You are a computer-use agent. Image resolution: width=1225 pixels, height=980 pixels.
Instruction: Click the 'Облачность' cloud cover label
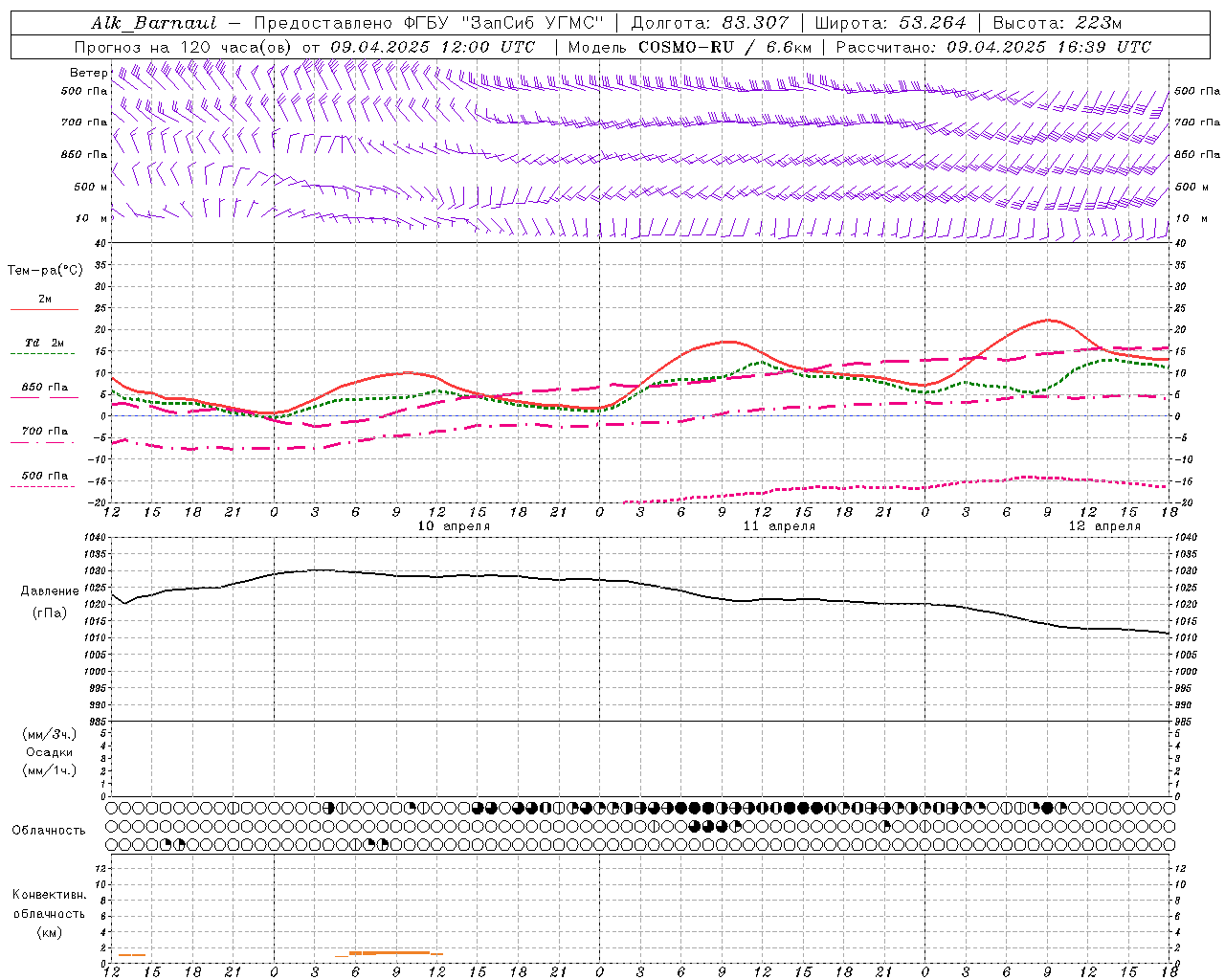(49, 830)
